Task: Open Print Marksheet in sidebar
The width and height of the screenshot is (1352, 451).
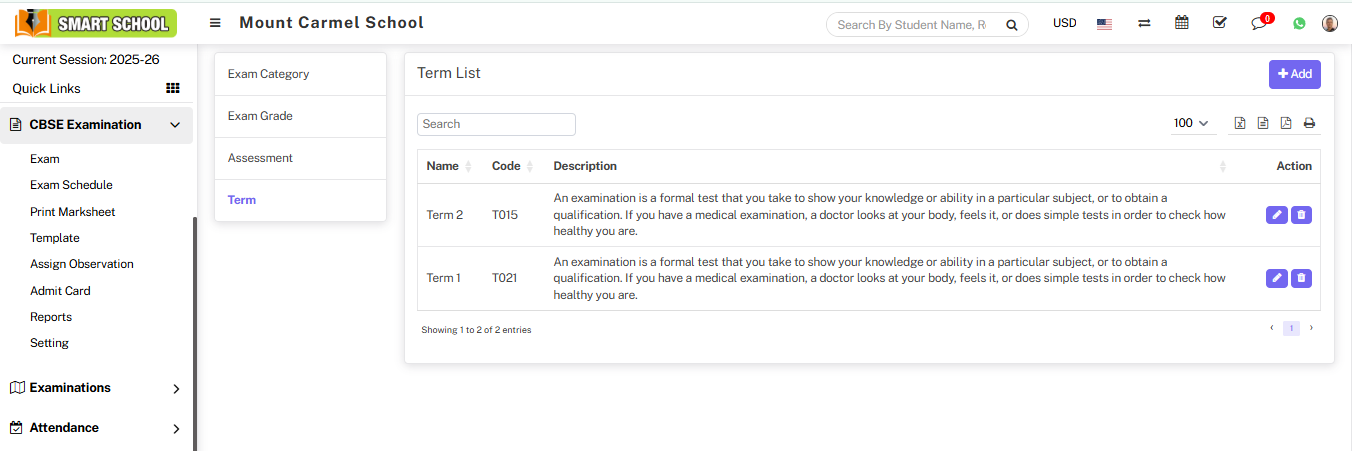Action: click(73, 212)
